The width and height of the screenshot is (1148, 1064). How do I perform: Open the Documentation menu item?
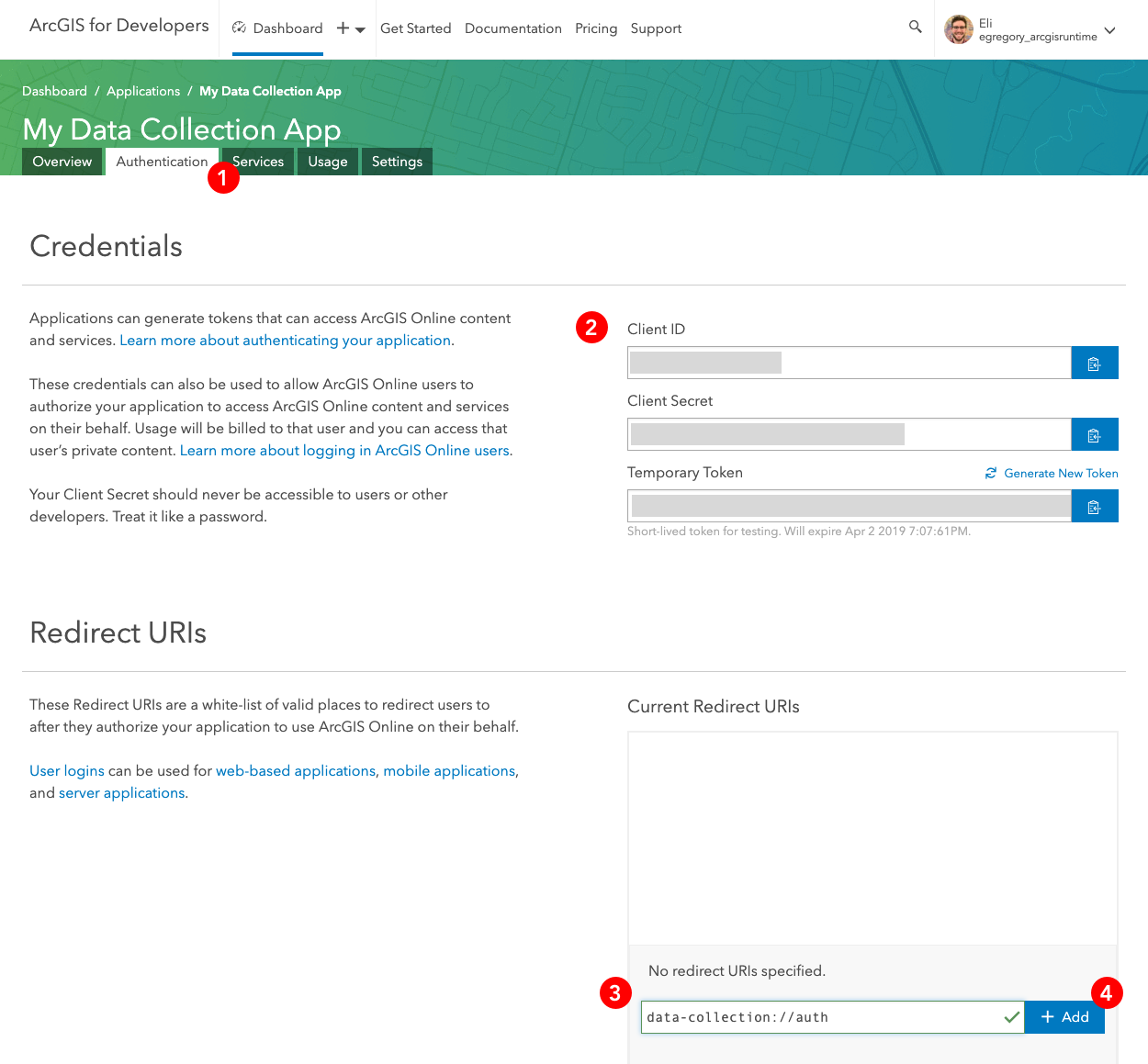pyautogui.click(x=513, y=28)
